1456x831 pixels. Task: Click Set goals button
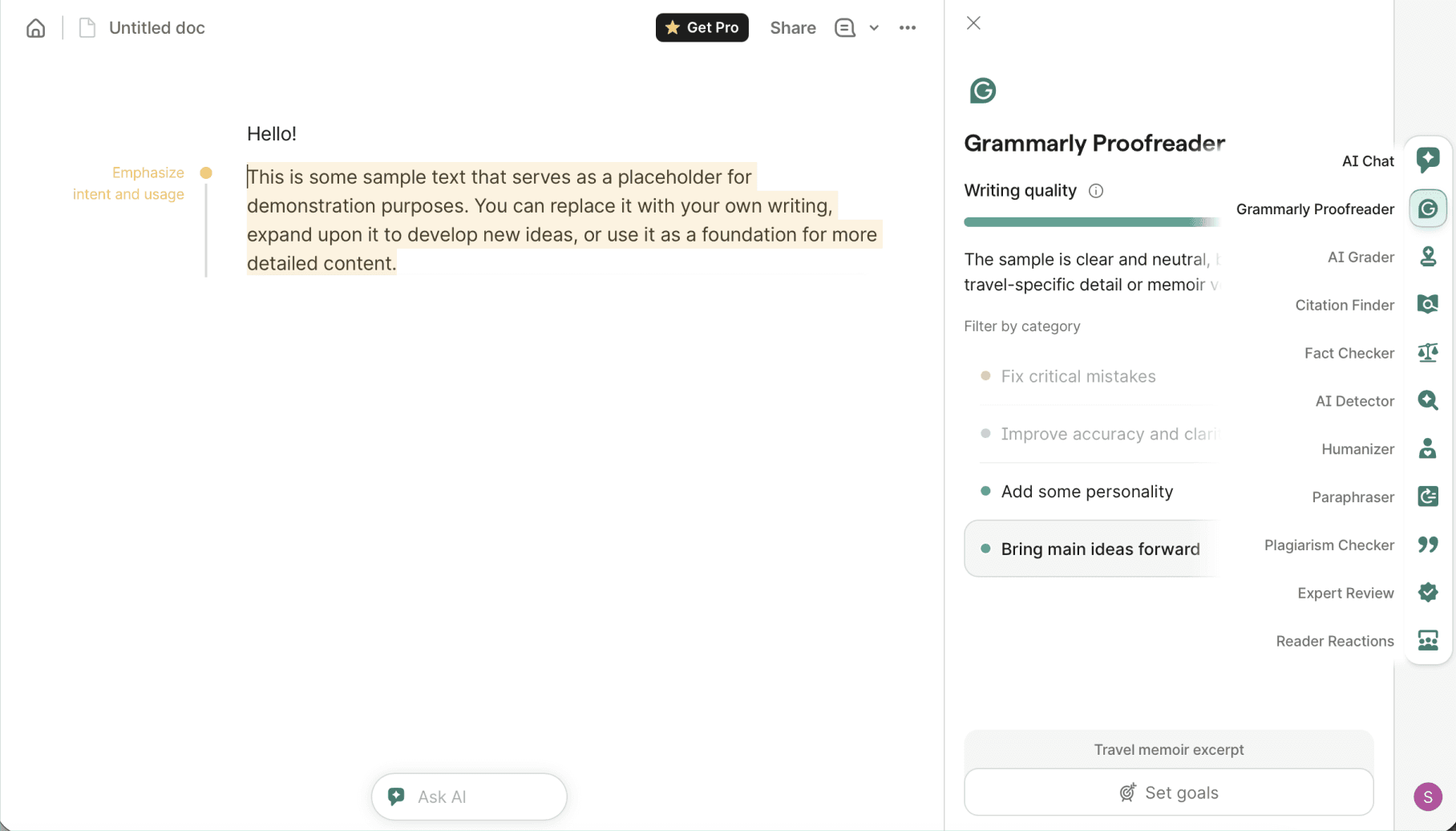point(1169,792)
